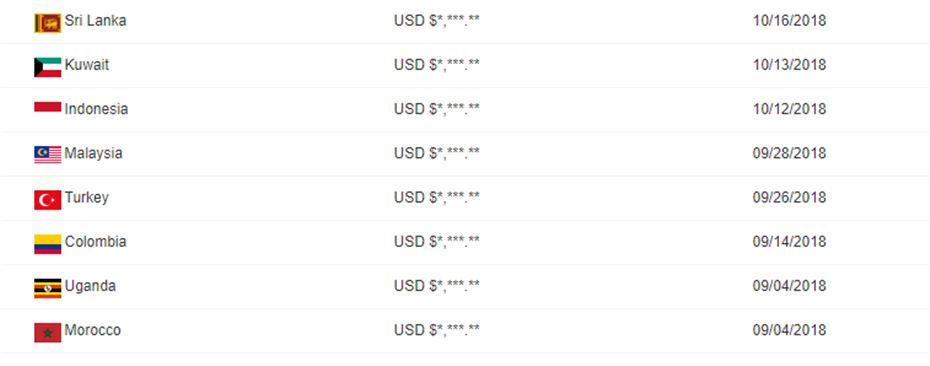The image size is (930, 366).
Task: Select the Sri Lanka country name
Action: (x=95, y=21)
